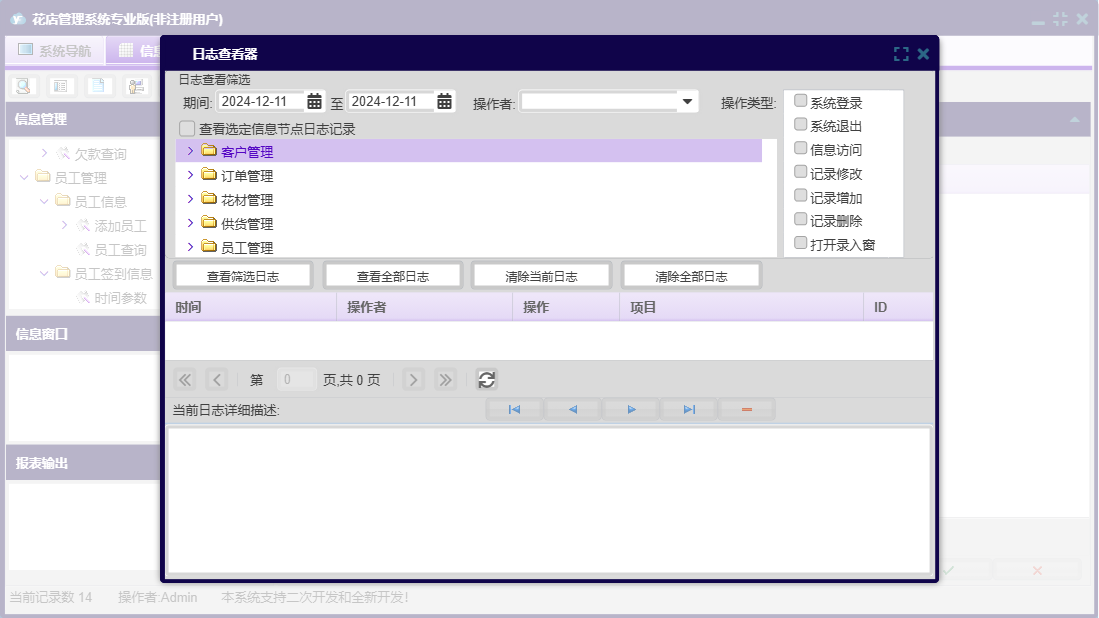Image resolution: width=1099 pixels, height=618 pixels.
Task: Go to previous log record arrow
Action: click(572, 410)
